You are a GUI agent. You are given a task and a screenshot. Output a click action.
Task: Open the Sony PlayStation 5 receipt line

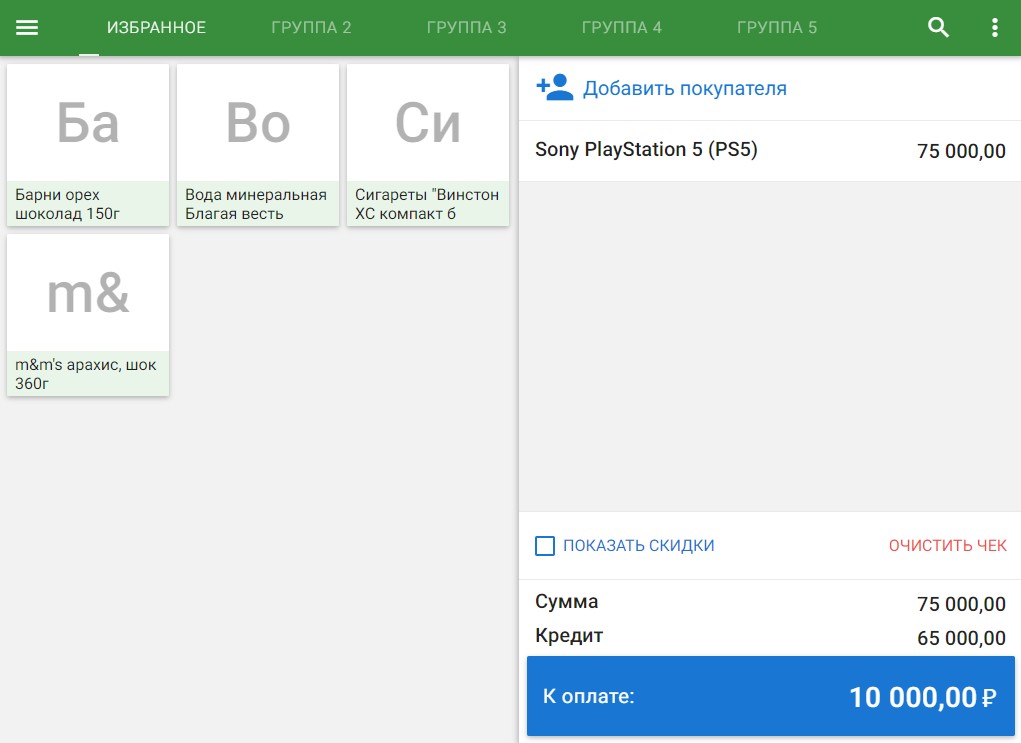pyautogui.click(x=769, y=151)
